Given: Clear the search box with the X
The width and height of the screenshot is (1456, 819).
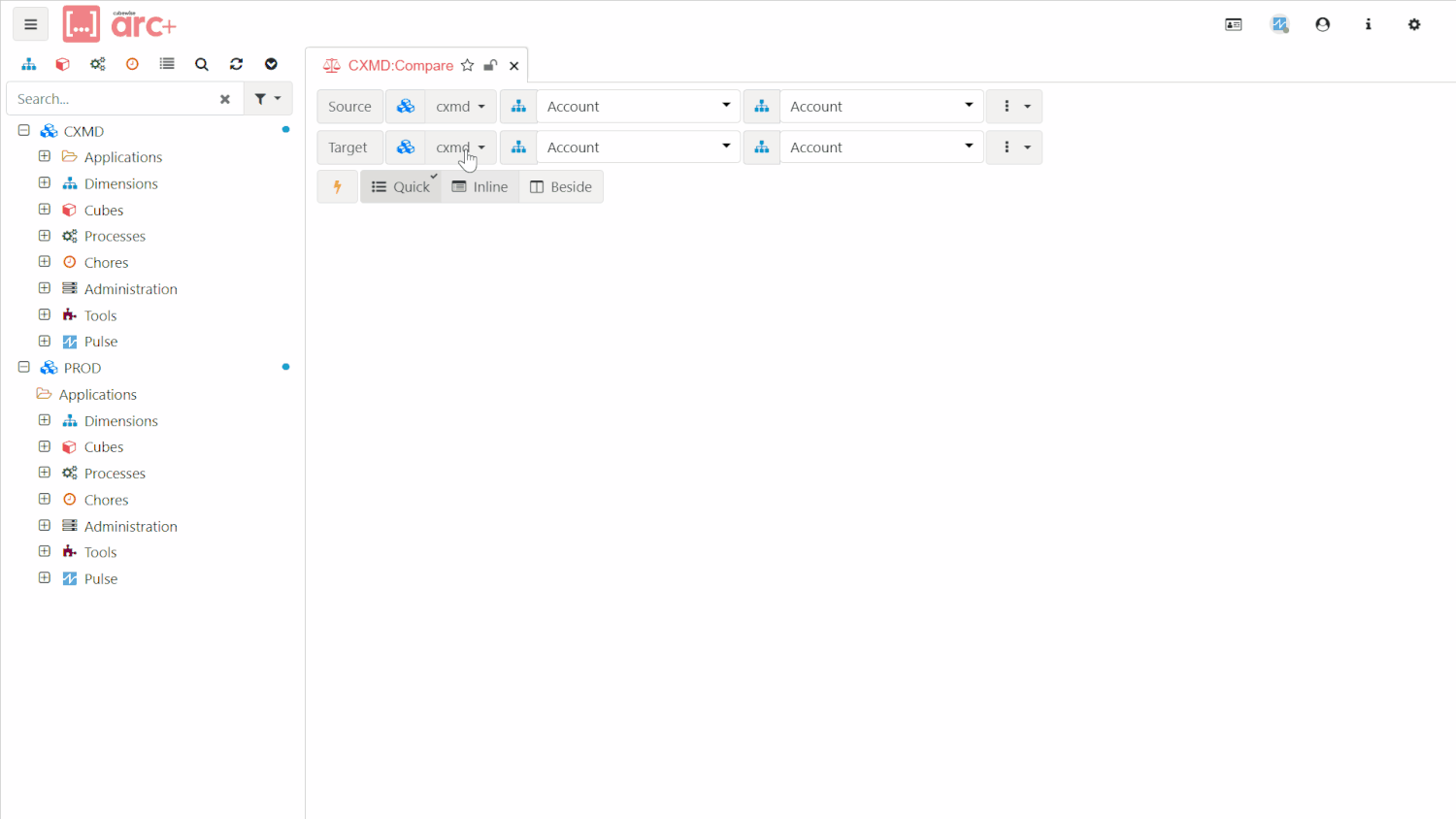Looking at the screenshot, I should point(225,99).
